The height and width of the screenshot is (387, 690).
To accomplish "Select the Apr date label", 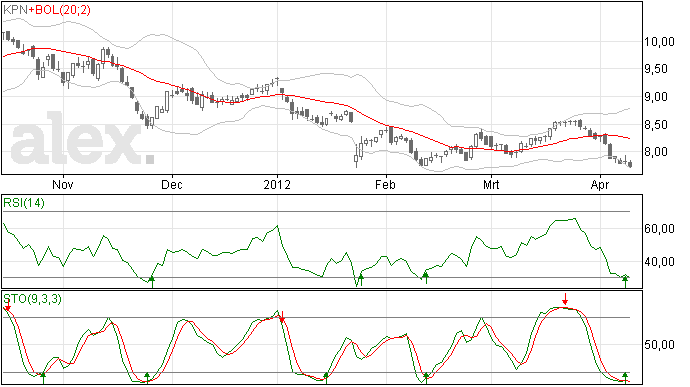I will 600,184.
